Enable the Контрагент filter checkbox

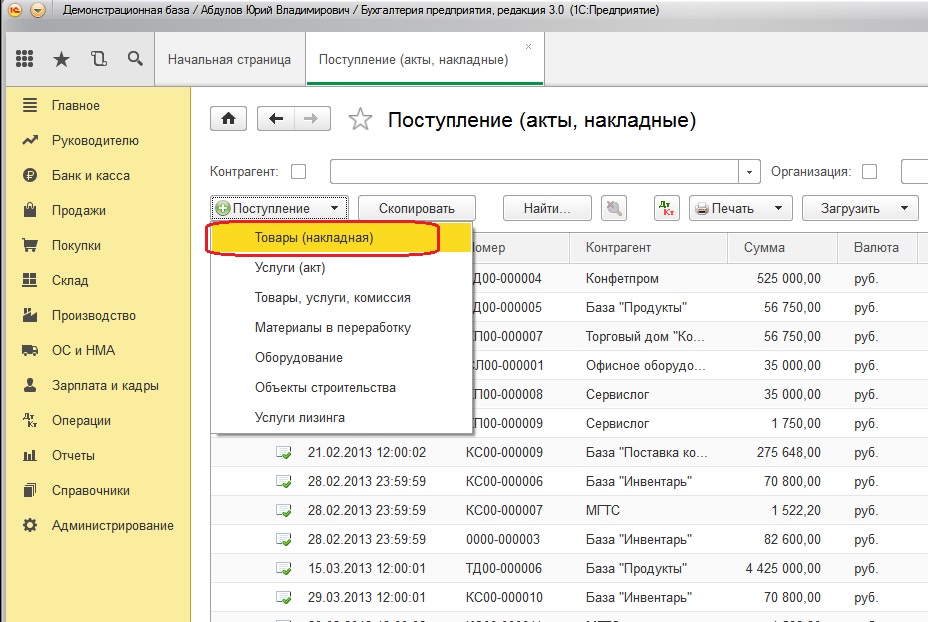pos(299,172)
